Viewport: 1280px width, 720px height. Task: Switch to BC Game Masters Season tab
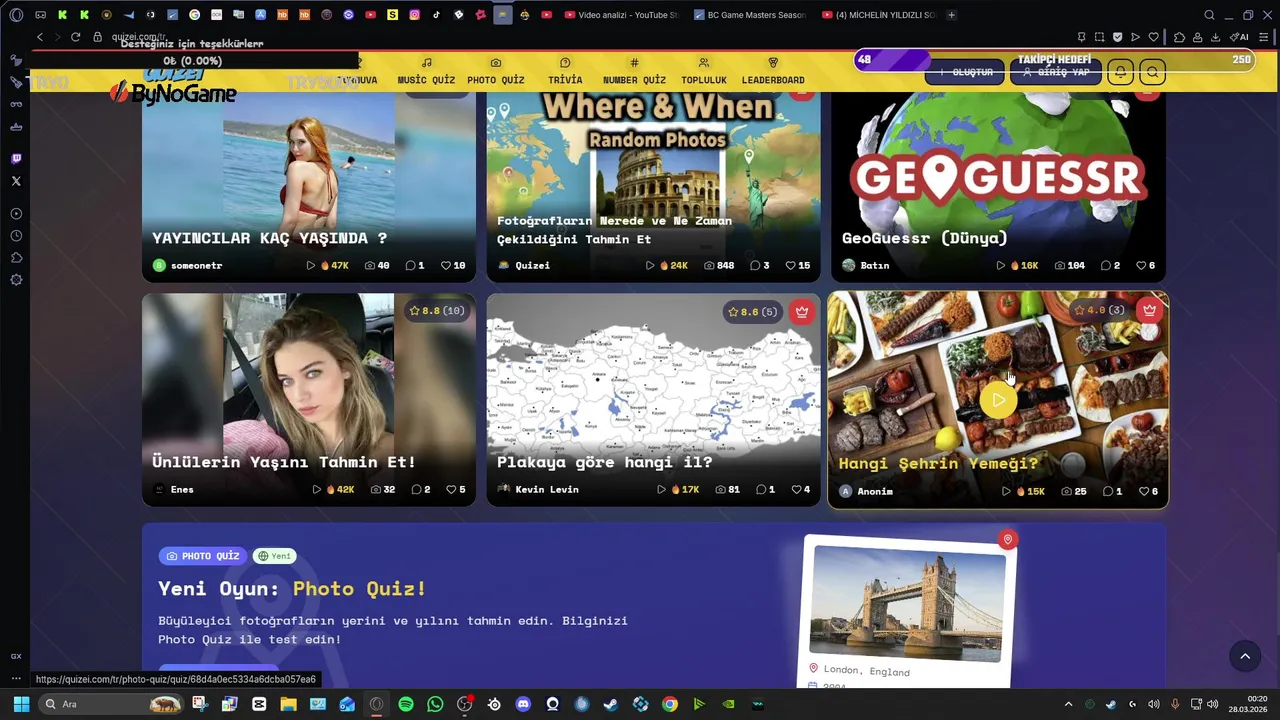[750, 15]
